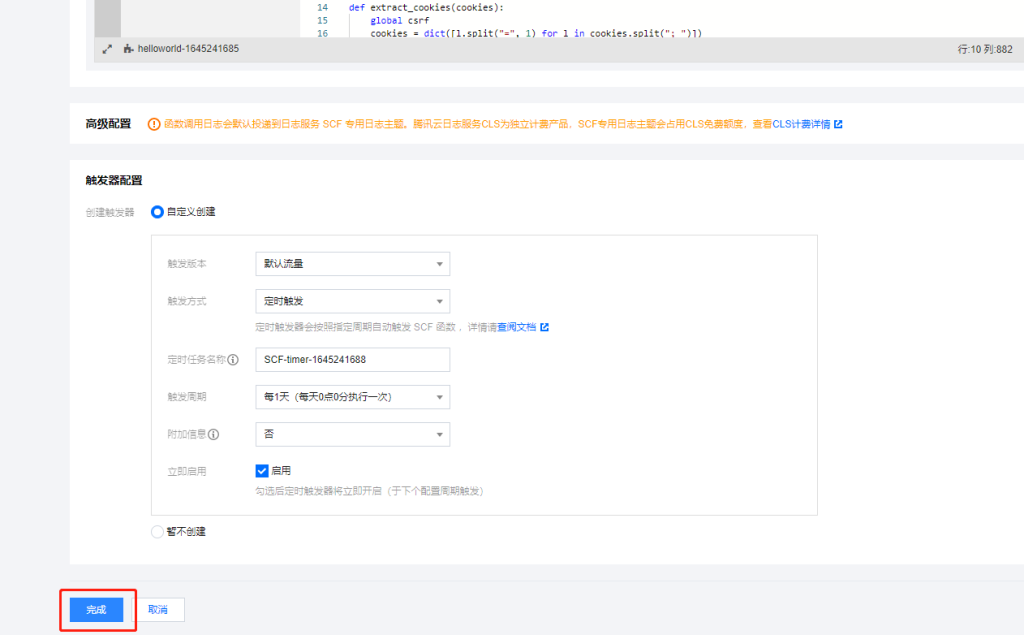Click the orange warning icon beside 高级配置
This screenshot has height=635, width=1024.
(x=154, y=124)
